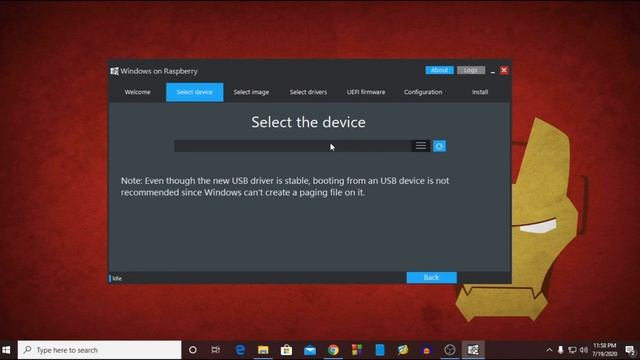Open Task View on the taskbar
The width and height of the screenshot is (640, 360).
coord(216,350)
